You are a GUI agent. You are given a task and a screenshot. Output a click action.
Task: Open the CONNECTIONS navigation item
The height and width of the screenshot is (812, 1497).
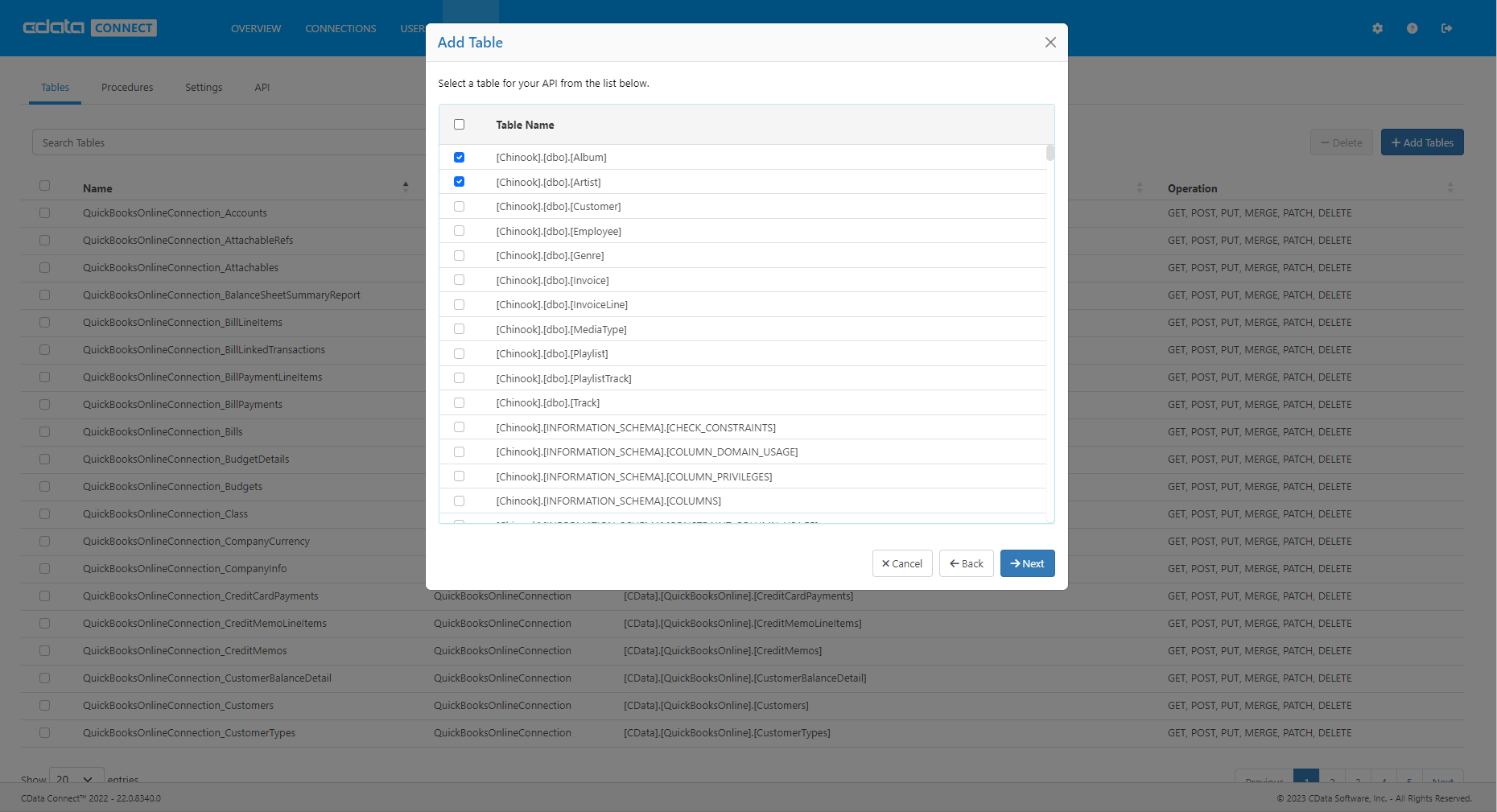[x=340, y=28]
